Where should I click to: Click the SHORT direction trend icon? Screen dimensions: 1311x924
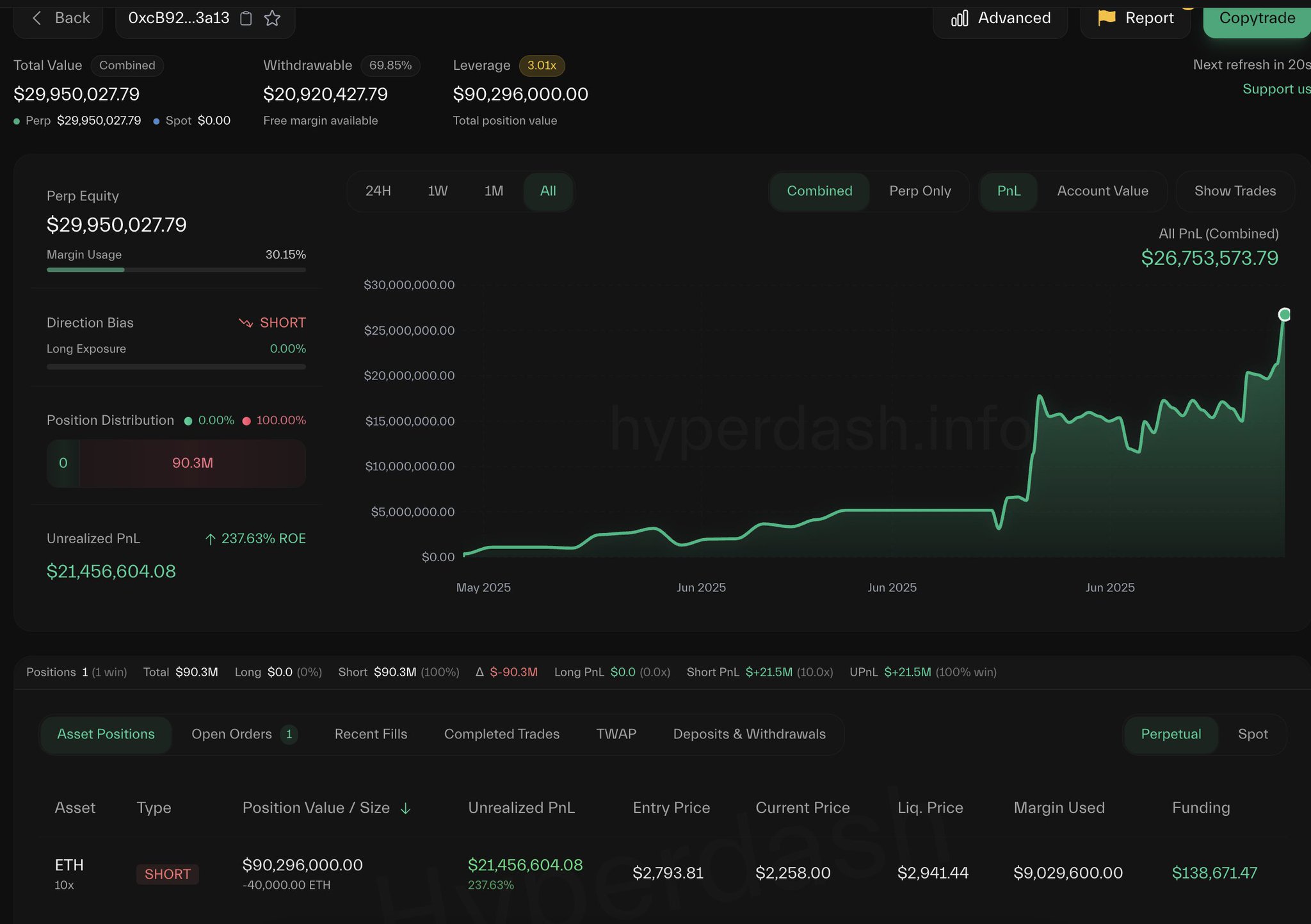click(x=246, y=323)
